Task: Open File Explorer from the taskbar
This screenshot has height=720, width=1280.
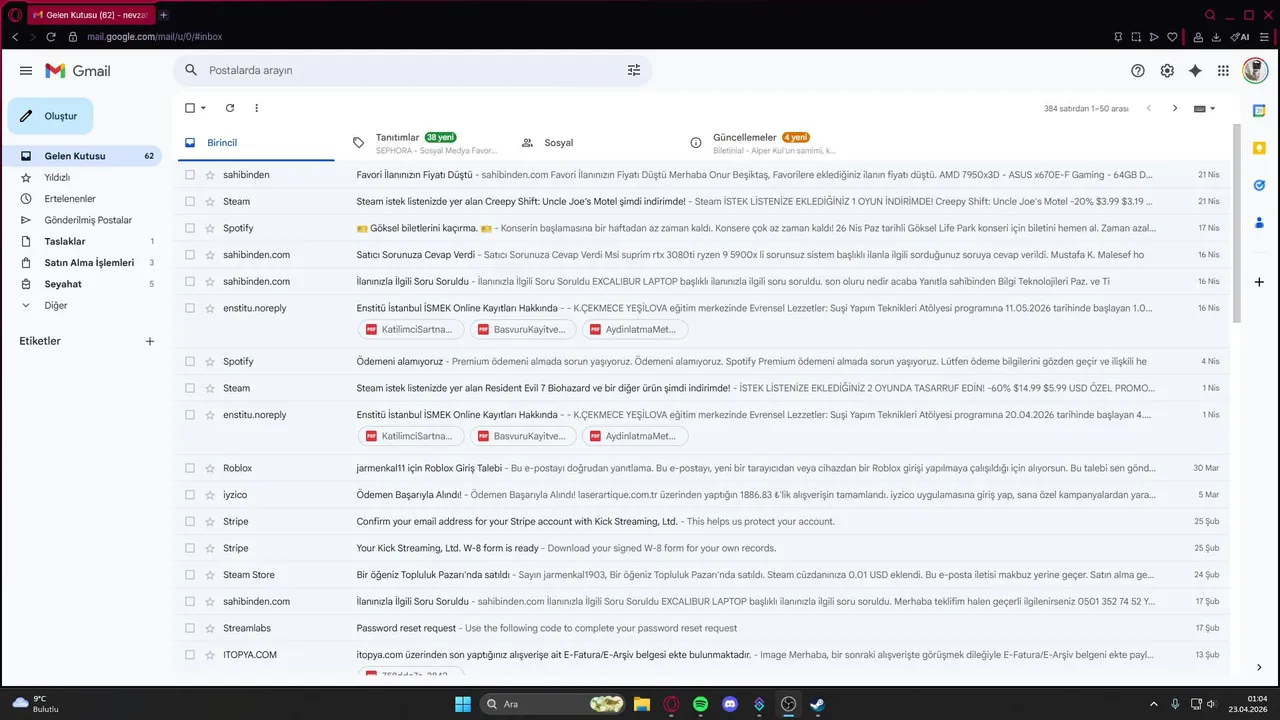Action: coord(642,704)
